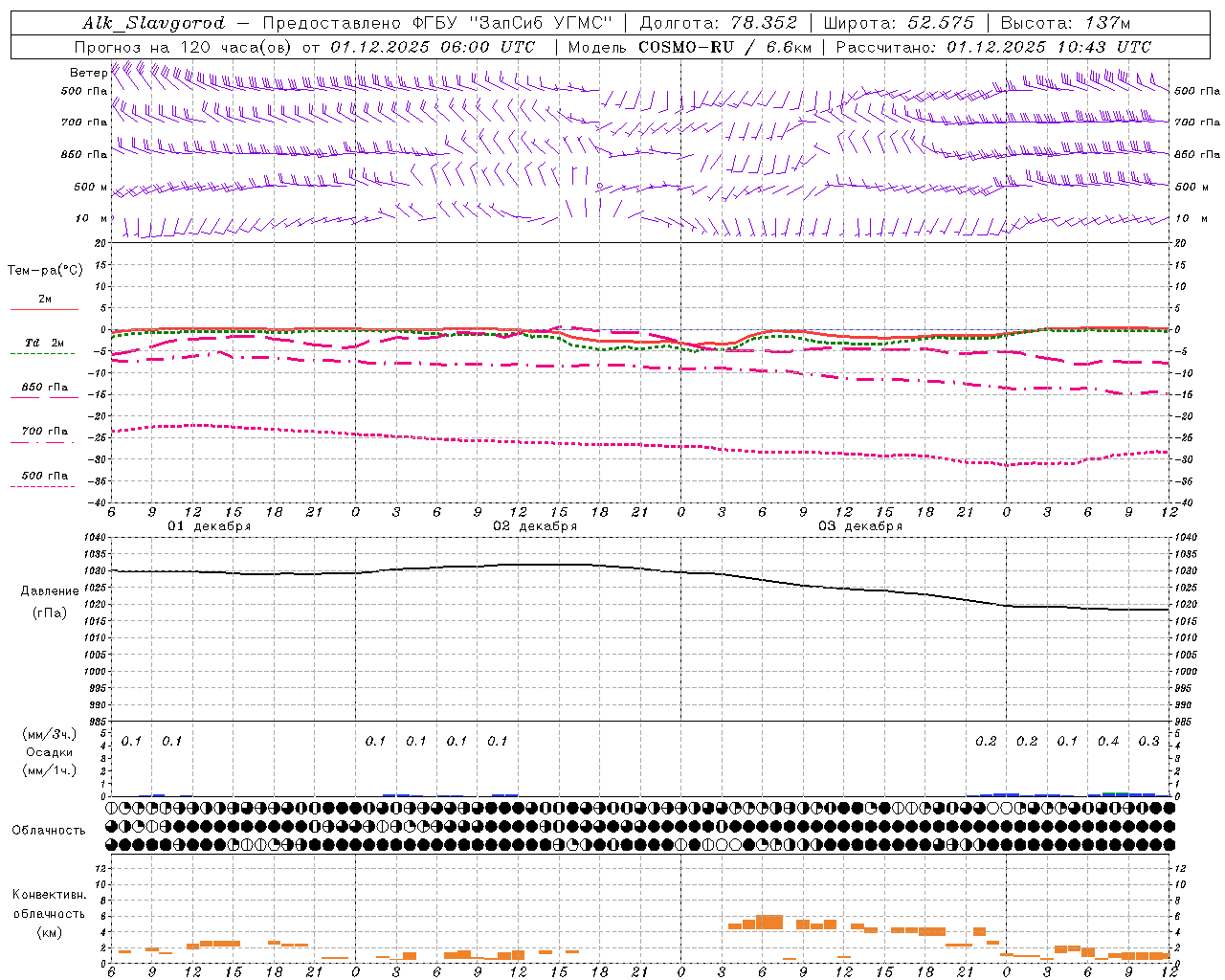Click the 500 м wind level label on the left
Image resolution: width=1225 pixels, height=980 pixels.
click(x=92, y=188)
